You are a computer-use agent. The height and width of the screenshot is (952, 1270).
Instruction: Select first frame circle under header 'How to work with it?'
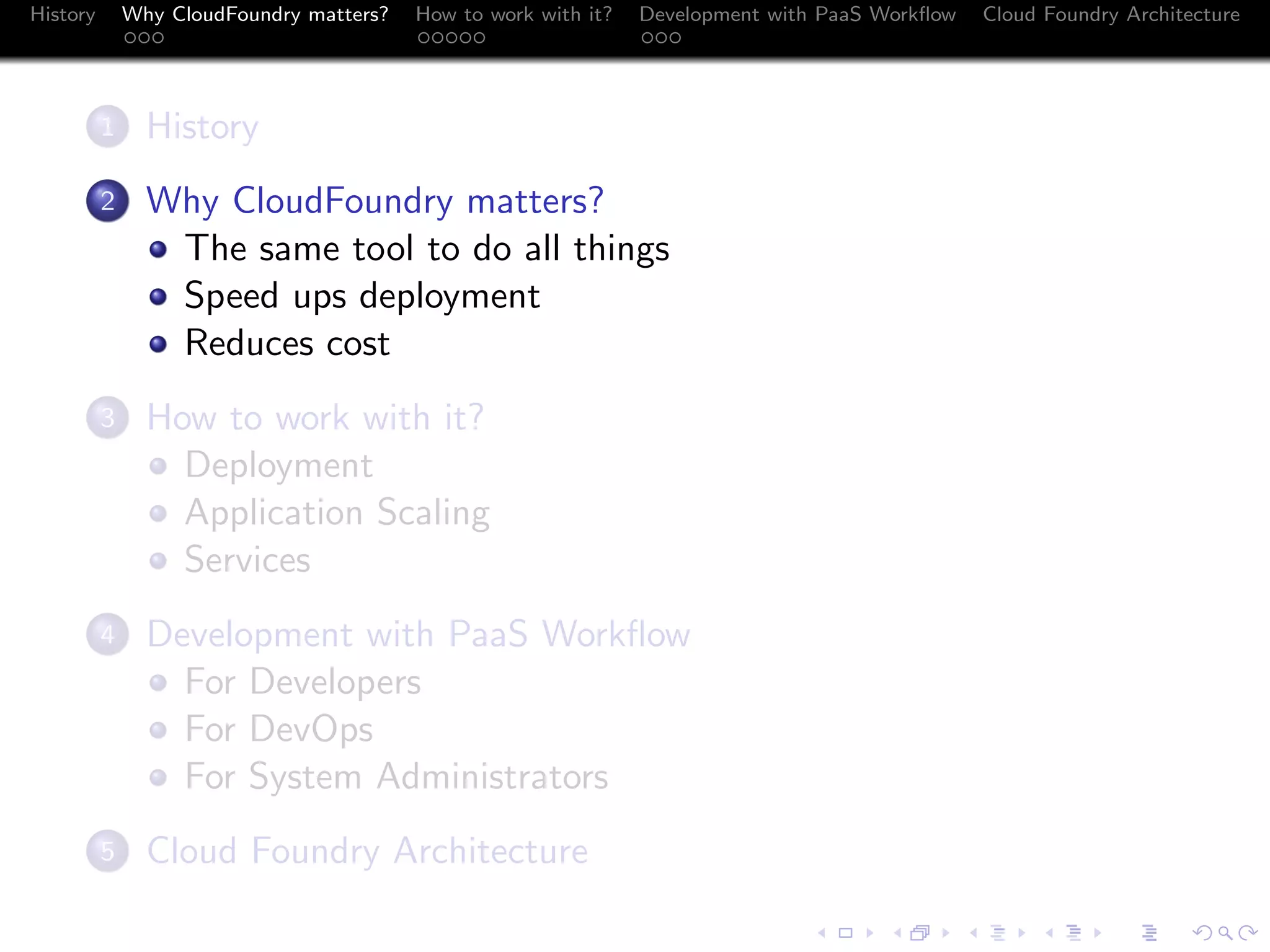[424, 38]
